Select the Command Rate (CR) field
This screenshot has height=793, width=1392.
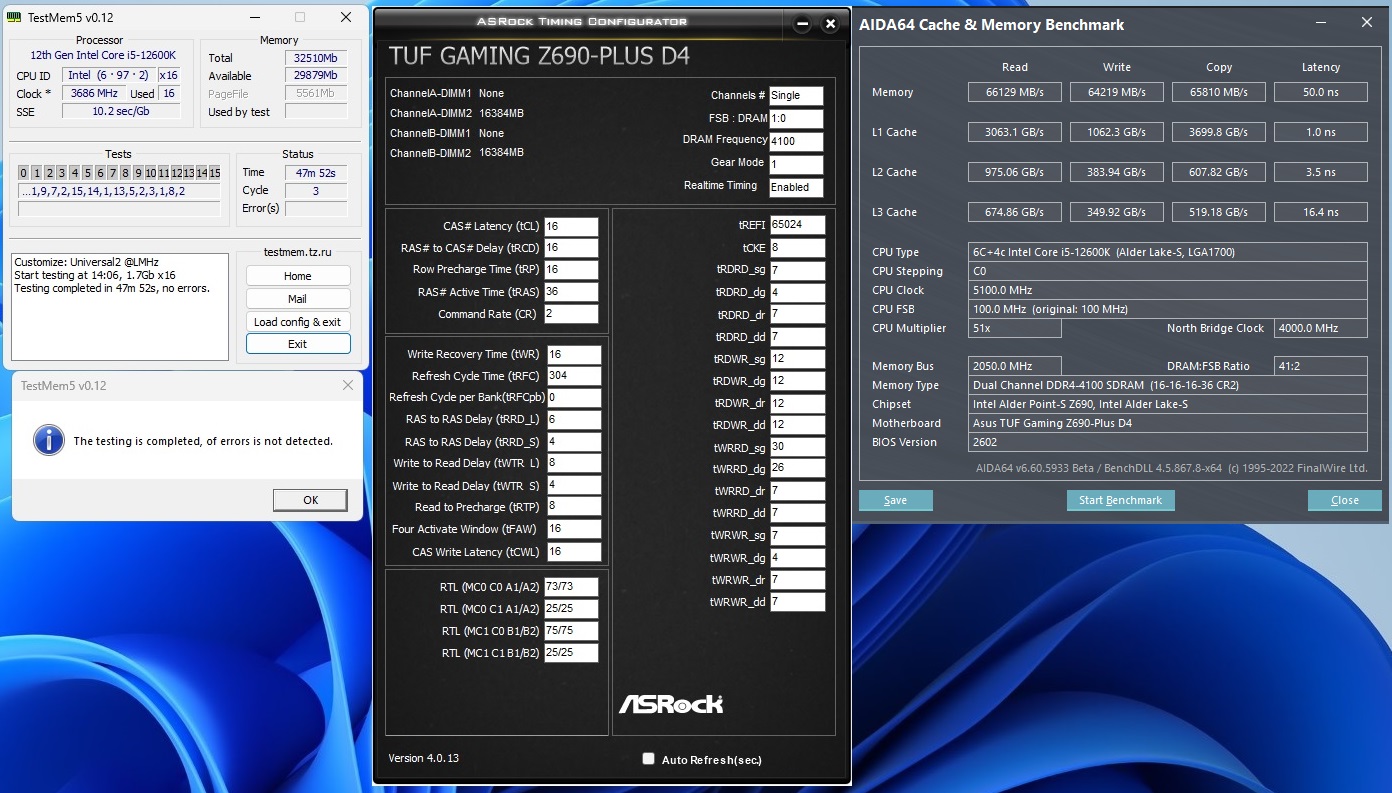[x=571, y=314]
